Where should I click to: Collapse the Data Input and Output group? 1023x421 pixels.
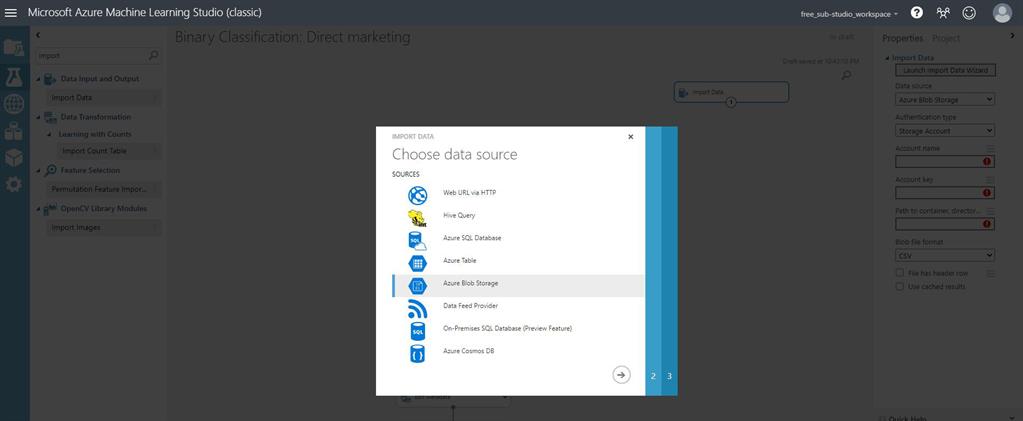(38, 79)
